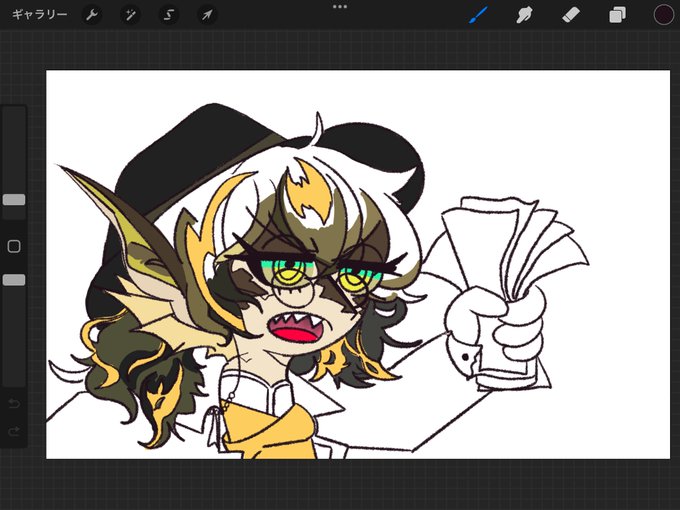The image size is (680, 510).
Task: Tap the redo arrow in sidebar
Action: [14, 431]
